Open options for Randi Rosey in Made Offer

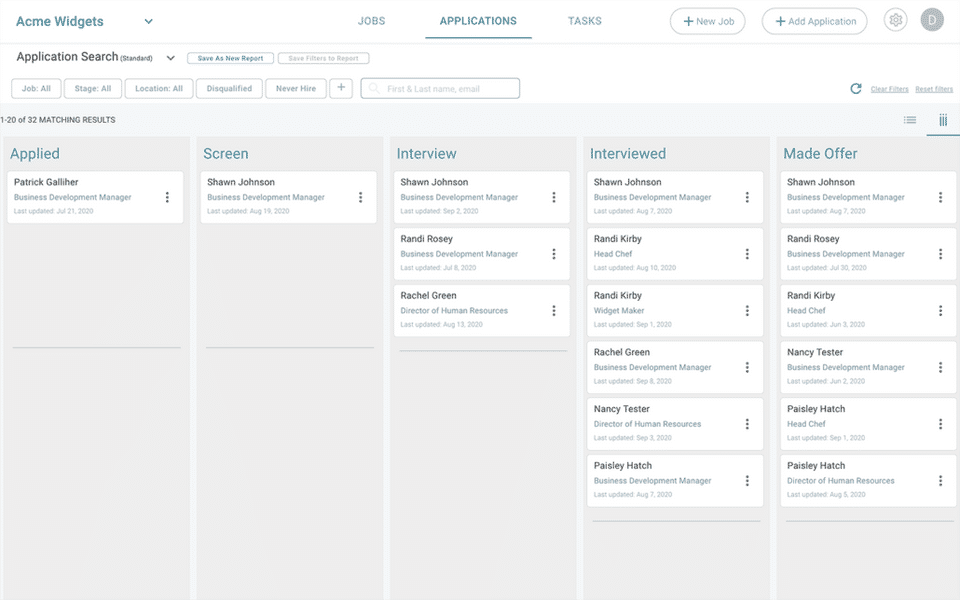pos(940,254)
